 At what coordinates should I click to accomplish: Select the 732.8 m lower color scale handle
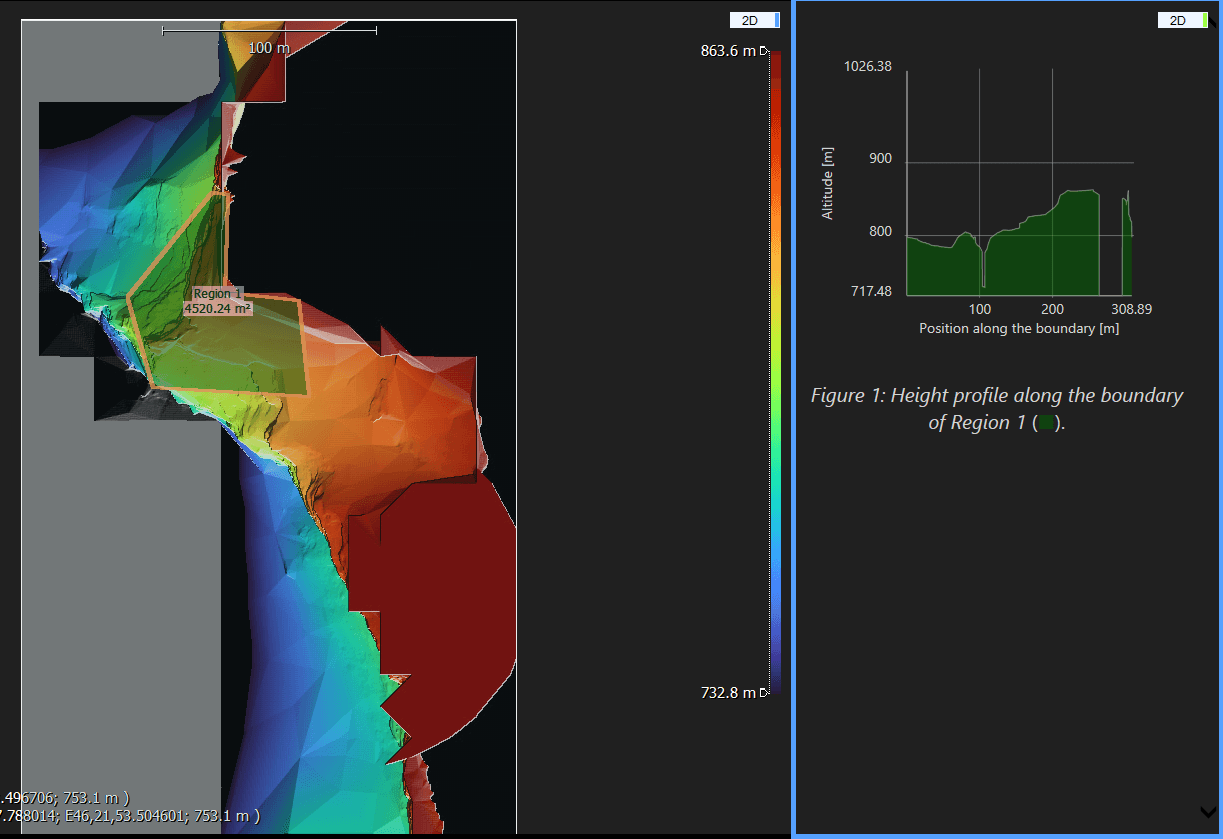pos(764,692)
